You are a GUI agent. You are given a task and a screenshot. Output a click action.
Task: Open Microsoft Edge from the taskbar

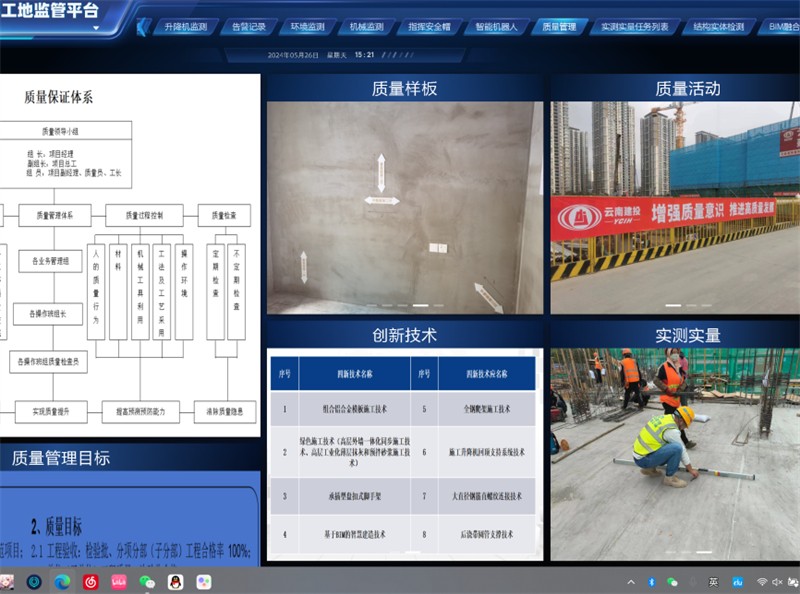pos(62,581)
